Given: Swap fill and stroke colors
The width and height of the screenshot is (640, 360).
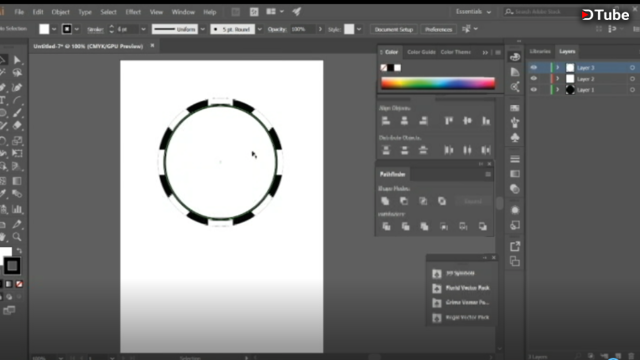Looking at the screenshot, I should coord(19,251).
